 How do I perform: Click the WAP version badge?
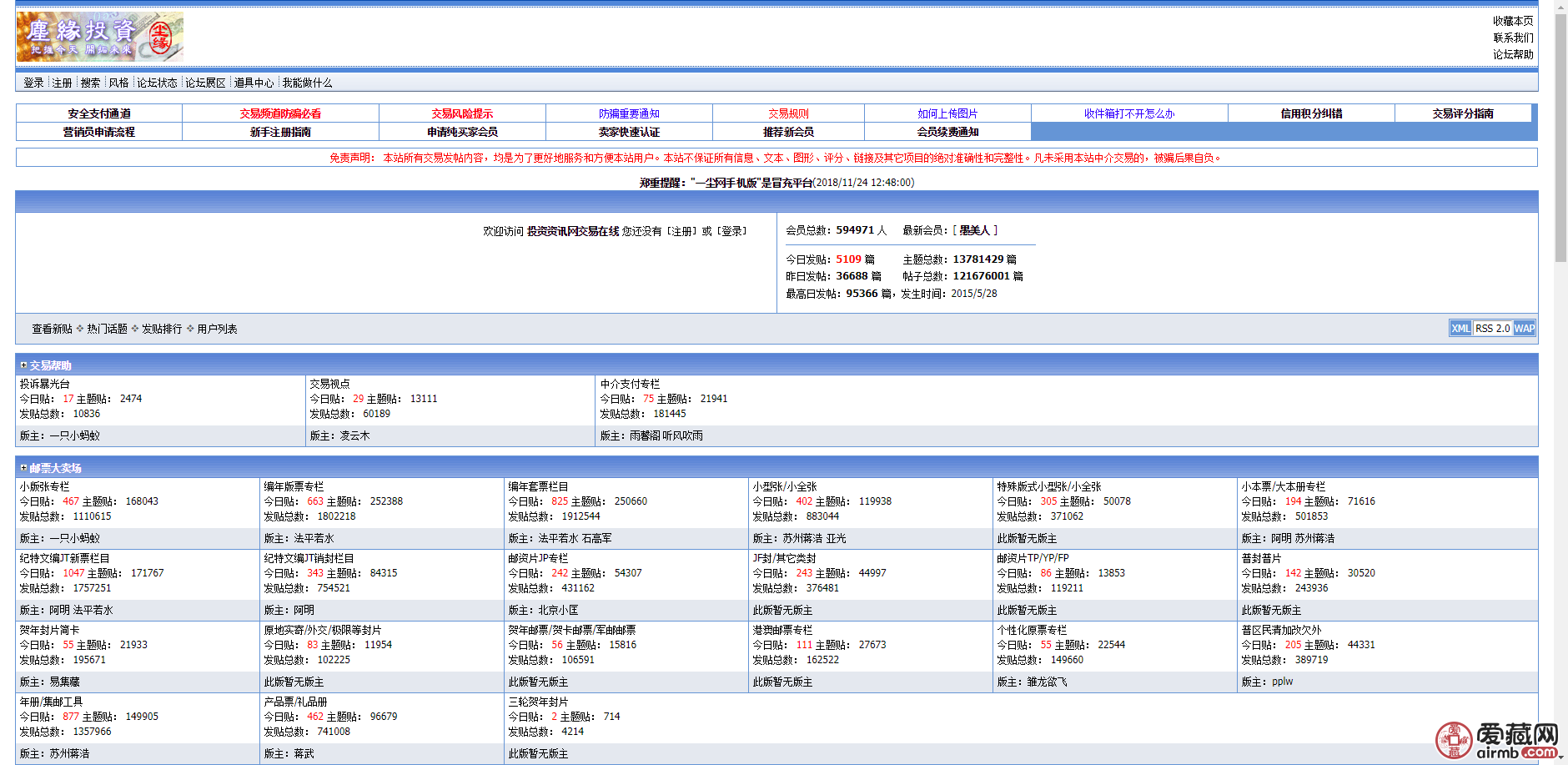1524,329
